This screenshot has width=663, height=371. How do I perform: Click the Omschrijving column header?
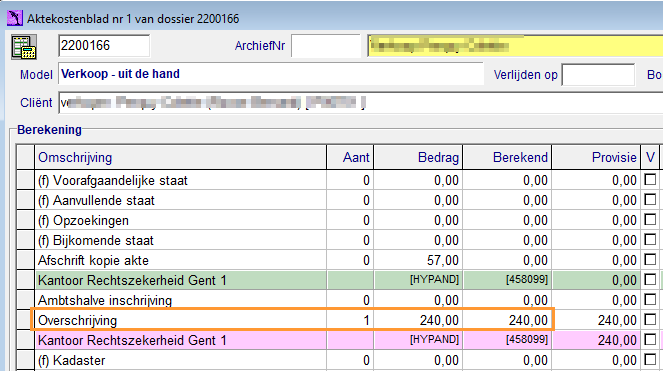click(181, 157)
